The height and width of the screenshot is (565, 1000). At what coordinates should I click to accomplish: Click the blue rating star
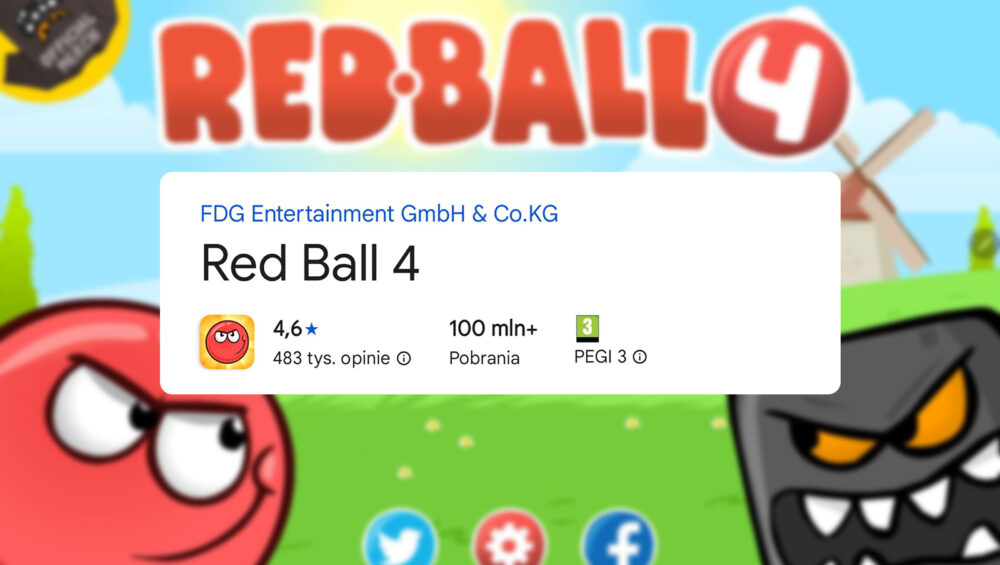311,329
